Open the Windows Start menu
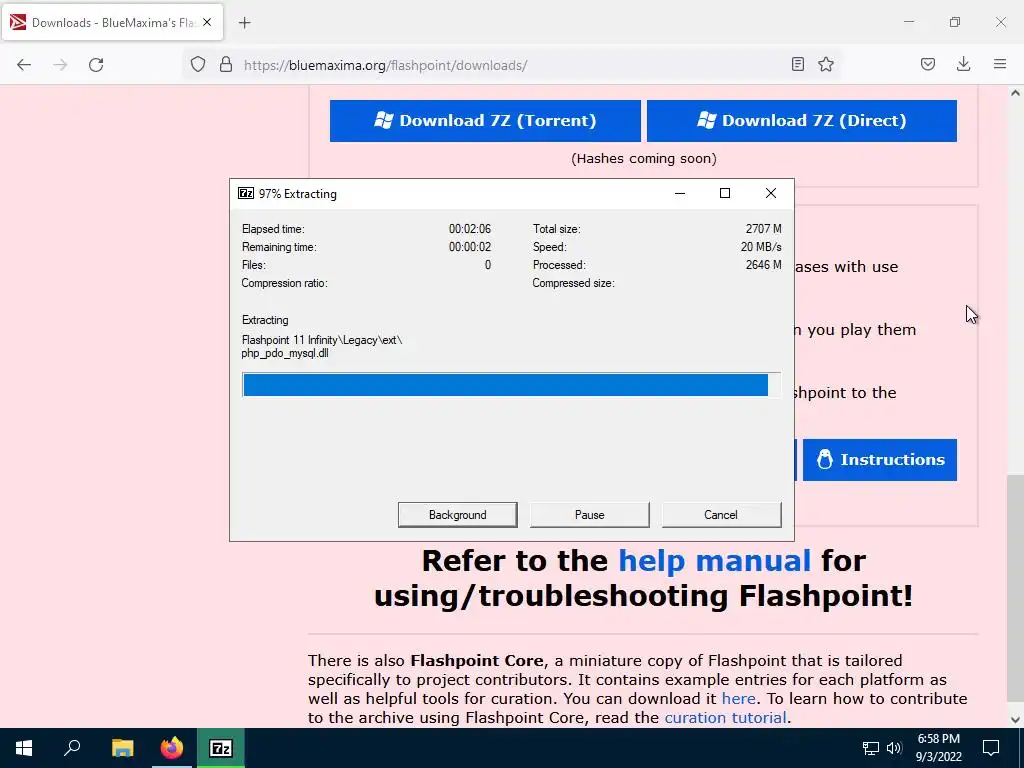The height and width of the screenshot is (768, 1024). pos(24,748)
